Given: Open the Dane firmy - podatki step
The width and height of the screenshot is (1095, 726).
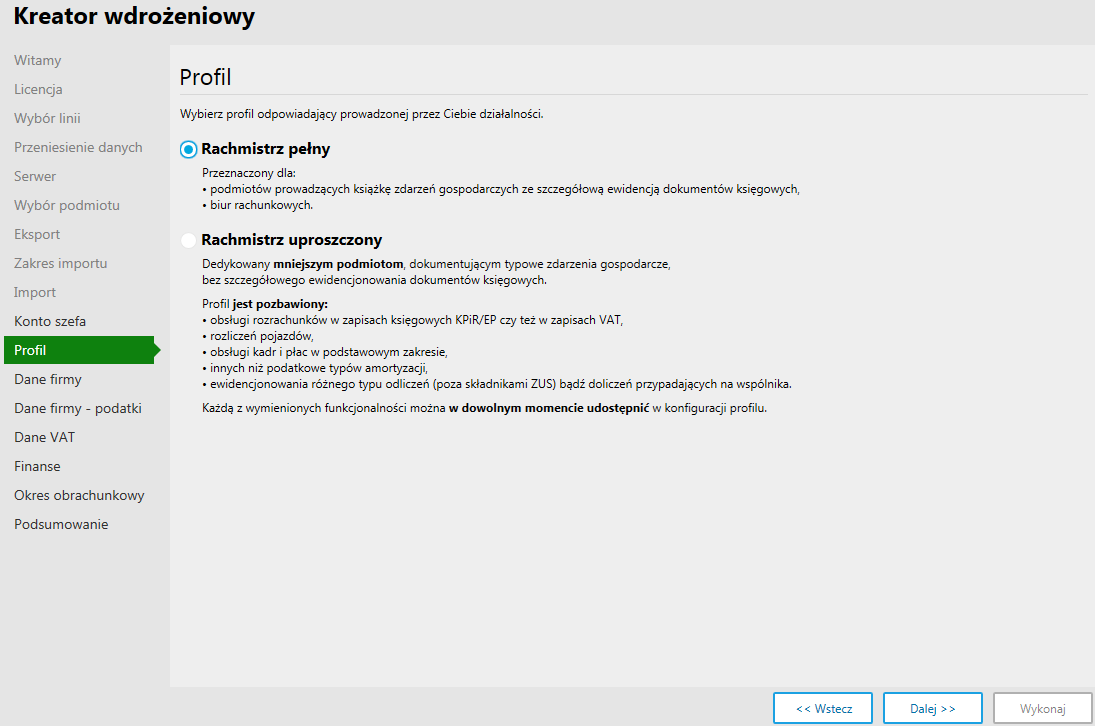Looking at the screenshot, I should pos(78,408).
